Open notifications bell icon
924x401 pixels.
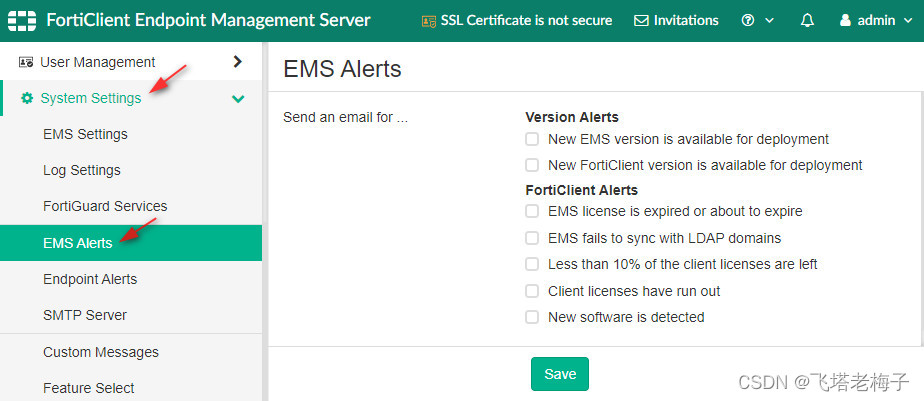coord(807,21)
